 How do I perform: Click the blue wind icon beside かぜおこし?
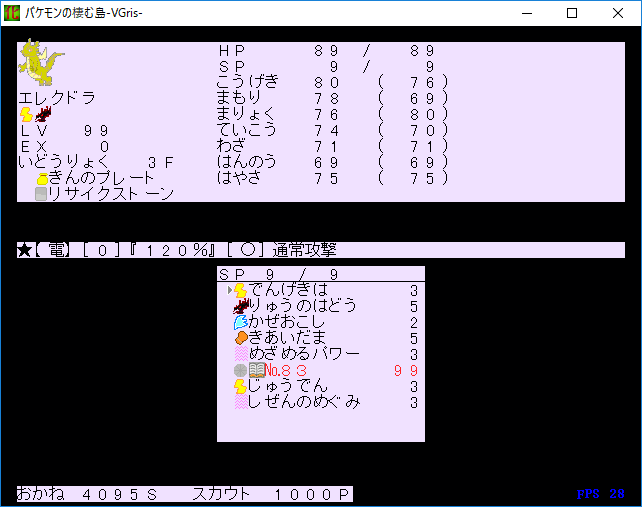click(241, 322)
